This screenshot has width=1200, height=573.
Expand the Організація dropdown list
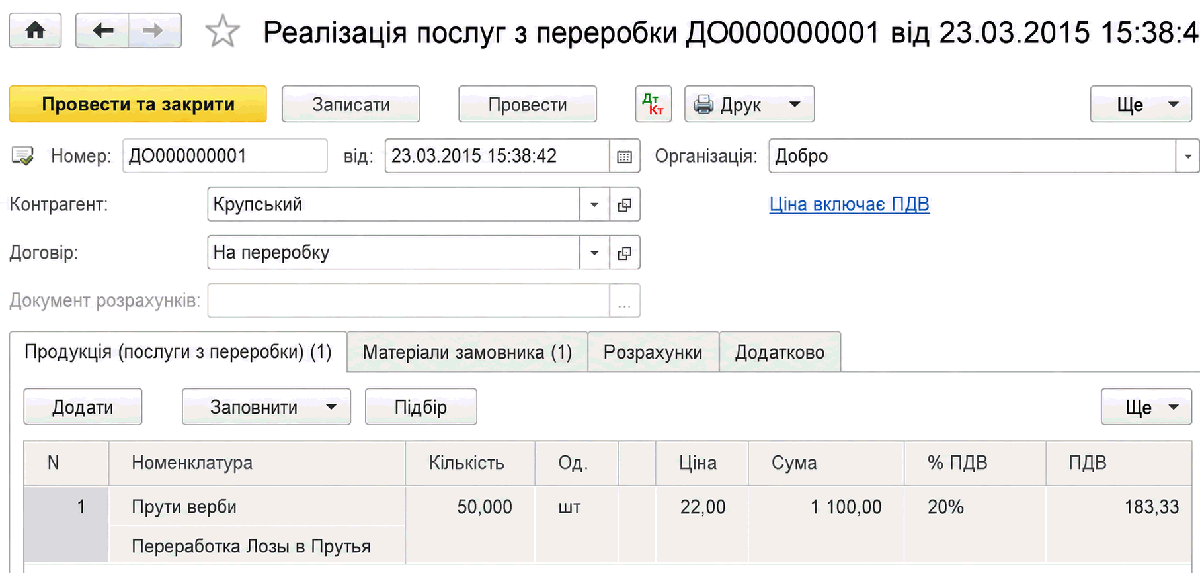click(1187, 156)
